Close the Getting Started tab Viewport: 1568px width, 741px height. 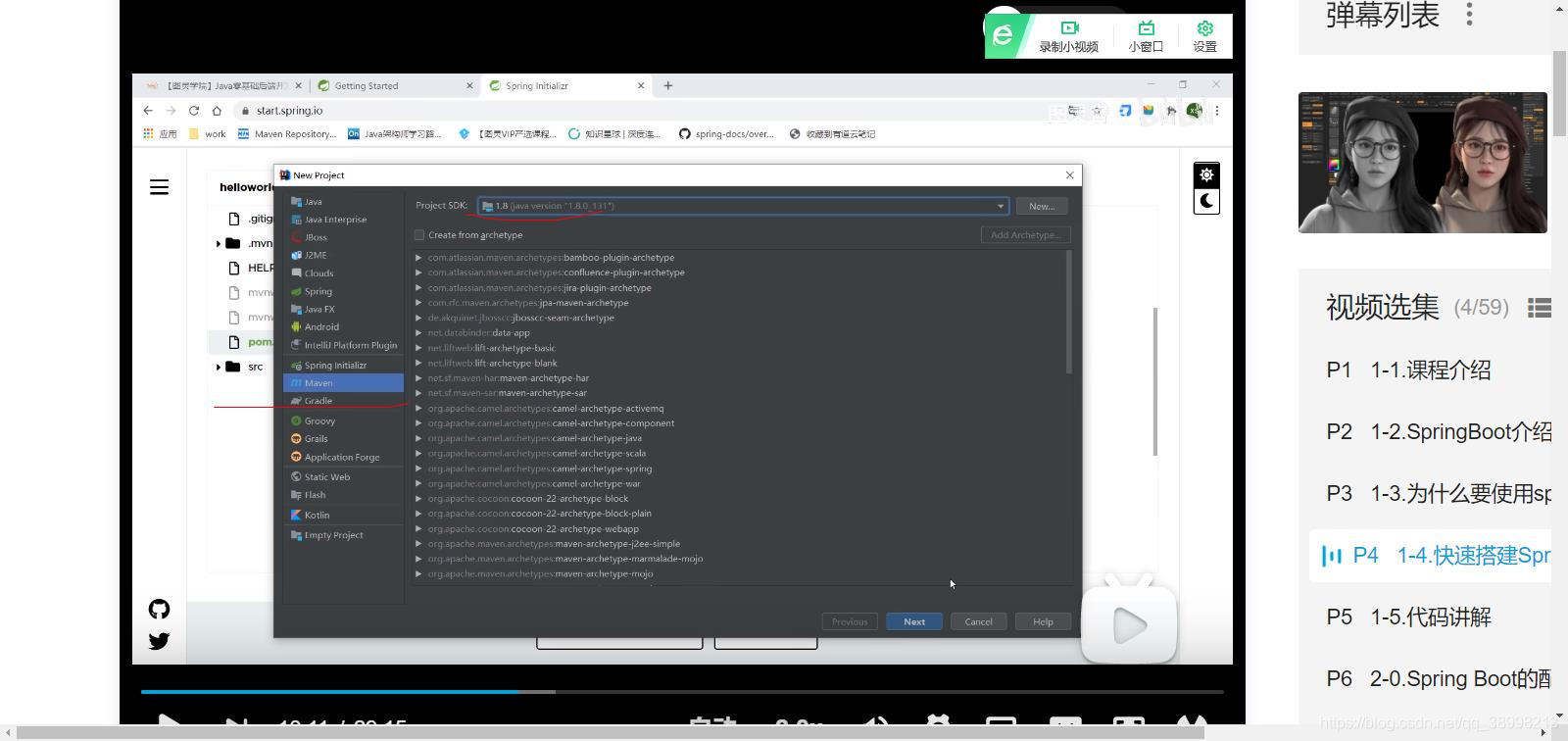(x=469, y=85)
